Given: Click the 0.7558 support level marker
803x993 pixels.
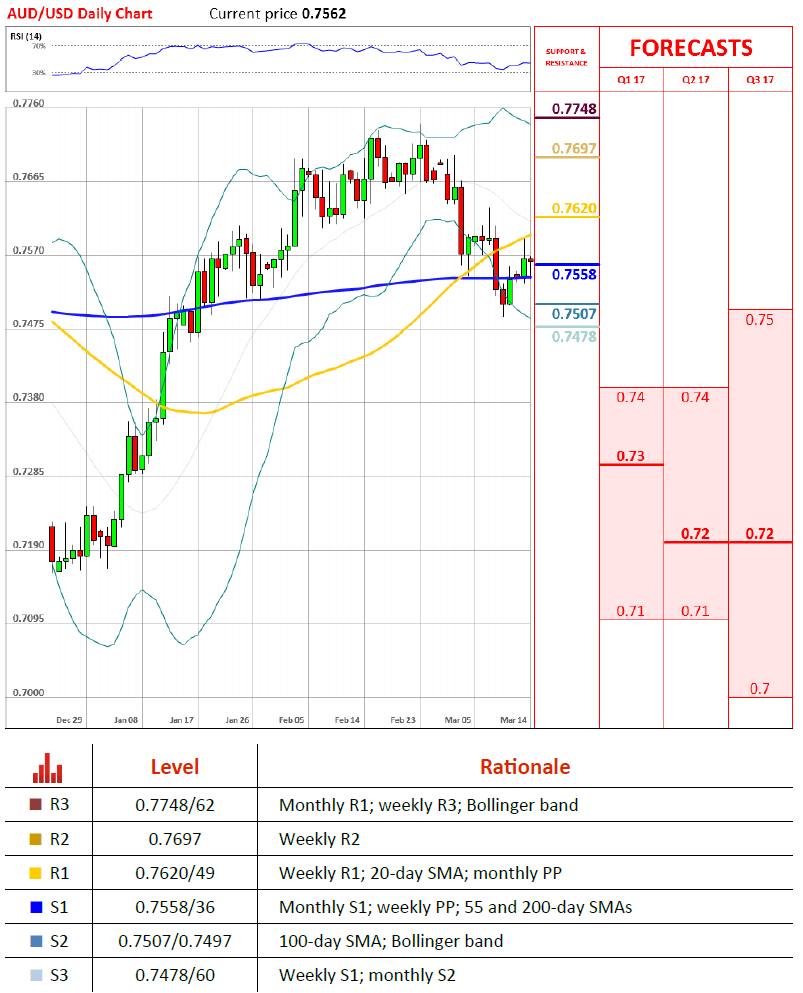Looking at the screenshot, I should point(574,274).
